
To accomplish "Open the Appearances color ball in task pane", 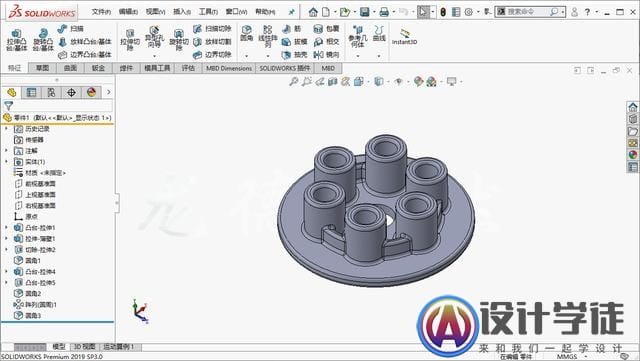I will 633,155.
